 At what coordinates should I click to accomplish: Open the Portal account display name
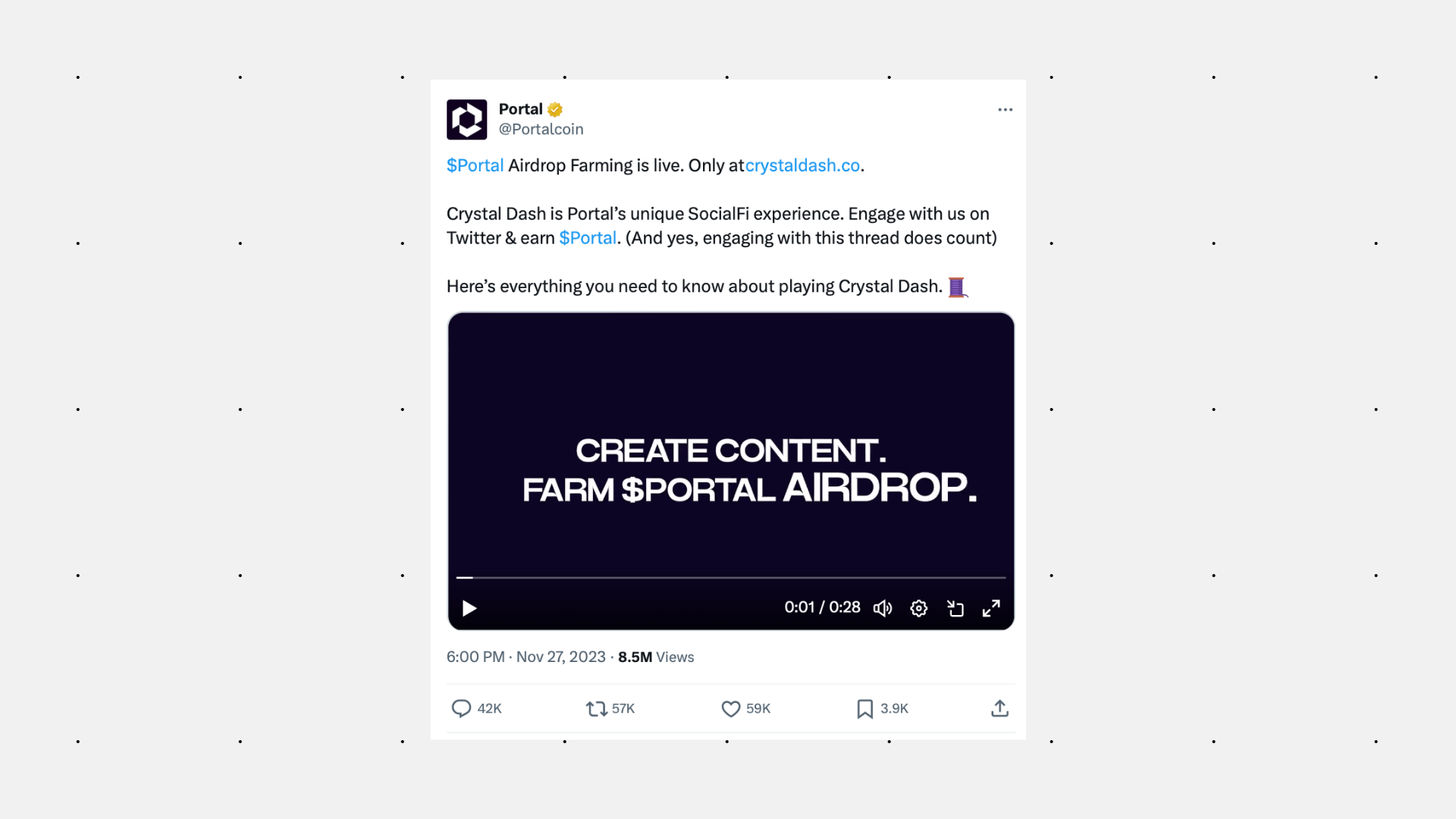click(x=520, y=109)
